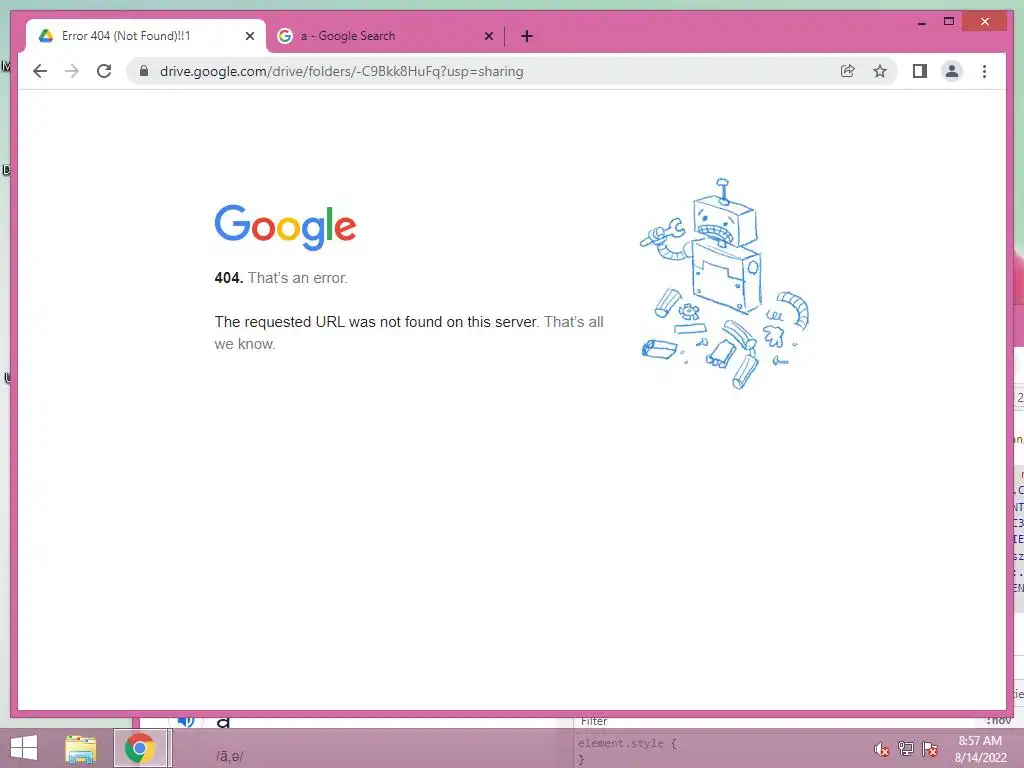Click the broken robot illustration
This screenshot has height=768, width=1024.
(x=725, y=283)
